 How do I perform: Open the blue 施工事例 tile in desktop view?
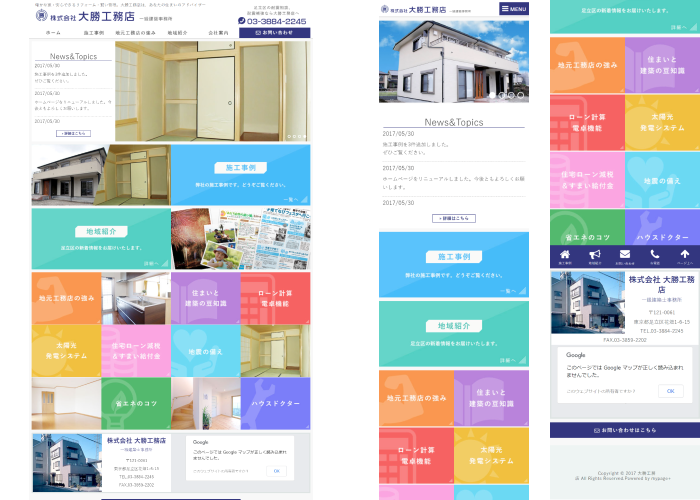pos(241,175)
